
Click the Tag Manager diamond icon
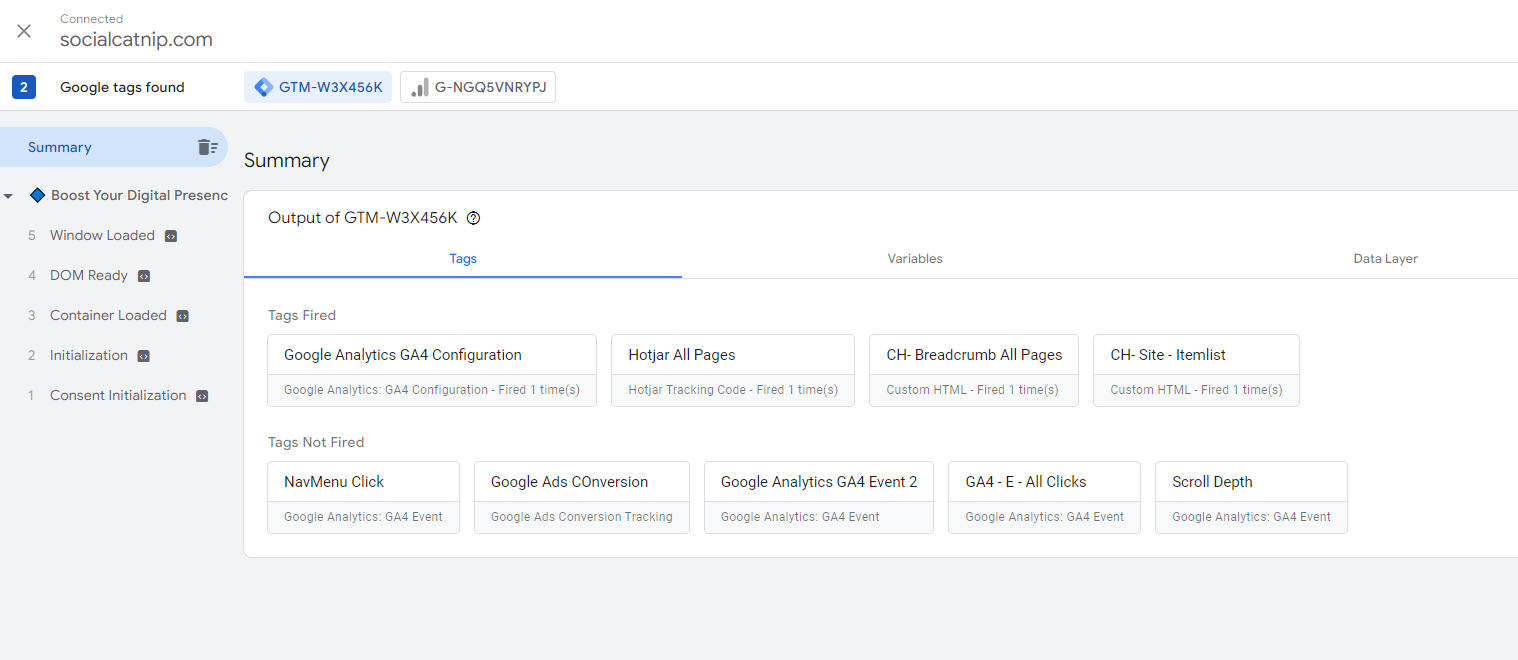[x=264, y=87]
